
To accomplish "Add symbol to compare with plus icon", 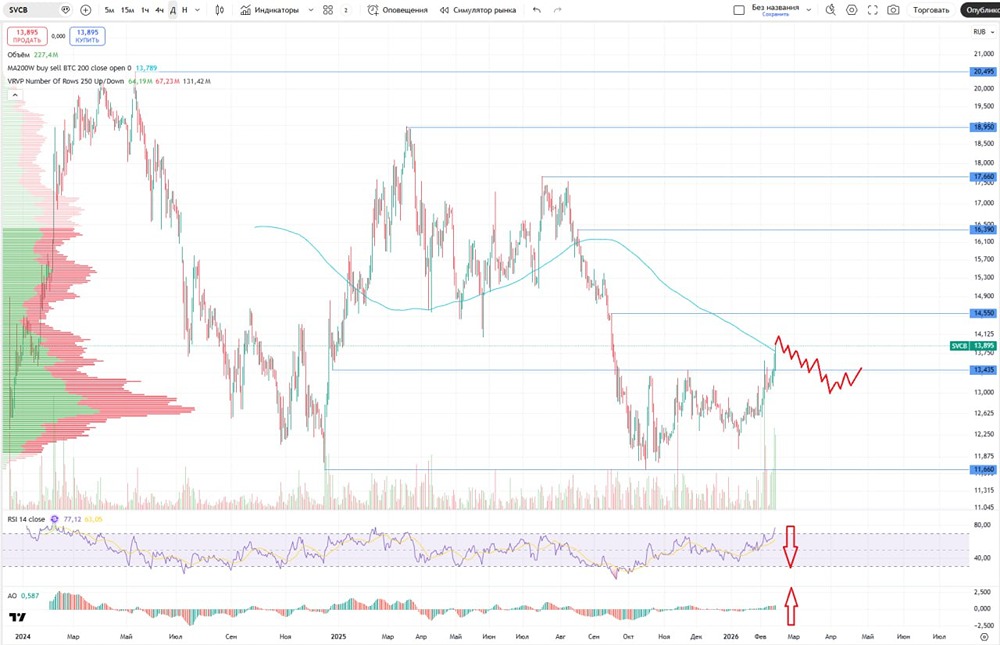I will click(x=85, y=10).
